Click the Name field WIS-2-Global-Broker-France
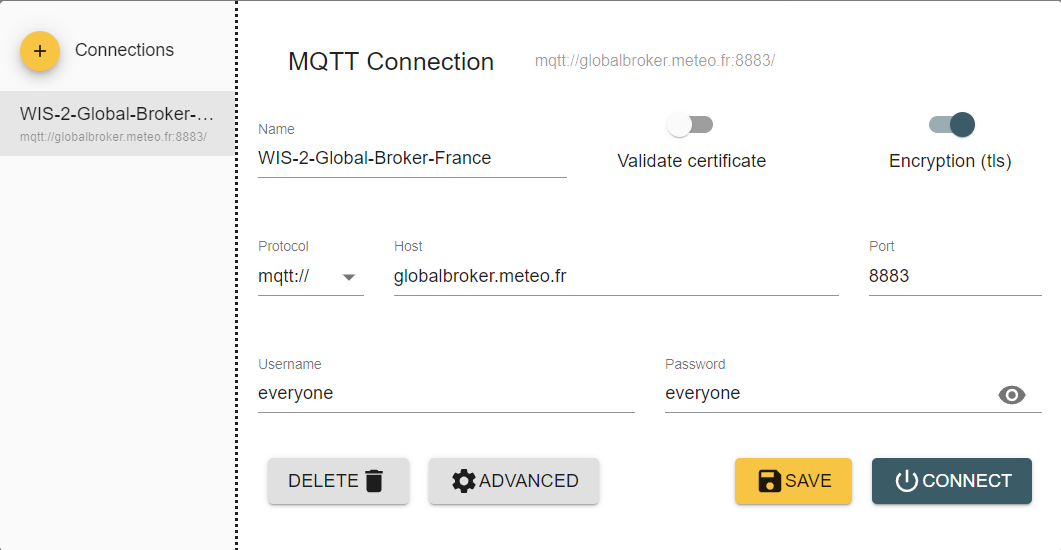The width and height of the screenshot is (1061, 550). tap(412, 158)
